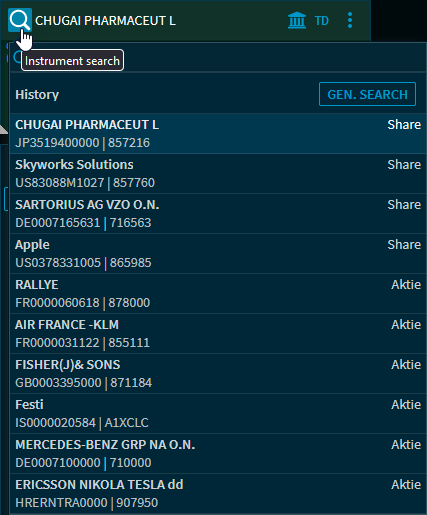Click the History section heading
The width and height of the screenshot is (427, 515).
tap(37, 95)
